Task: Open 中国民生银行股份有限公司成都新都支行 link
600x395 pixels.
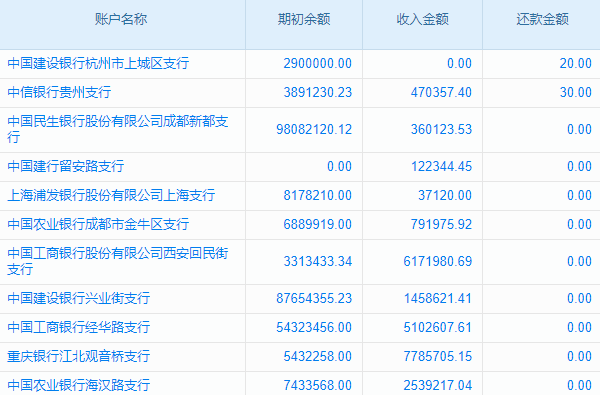Action: [118, 129]
